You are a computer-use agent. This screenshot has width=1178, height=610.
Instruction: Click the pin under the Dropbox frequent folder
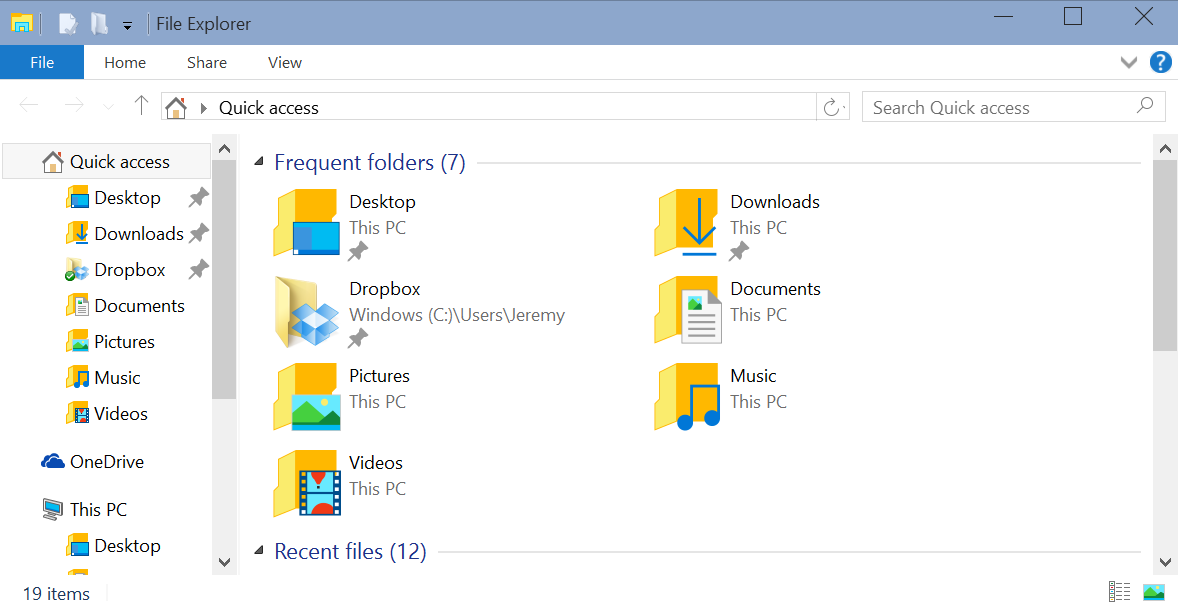point(358,339)
